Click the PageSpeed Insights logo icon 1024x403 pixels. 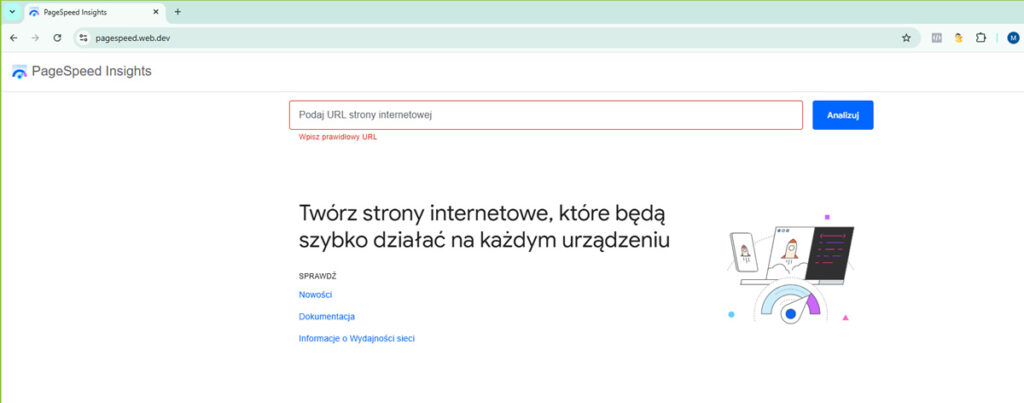click(20, 72)
